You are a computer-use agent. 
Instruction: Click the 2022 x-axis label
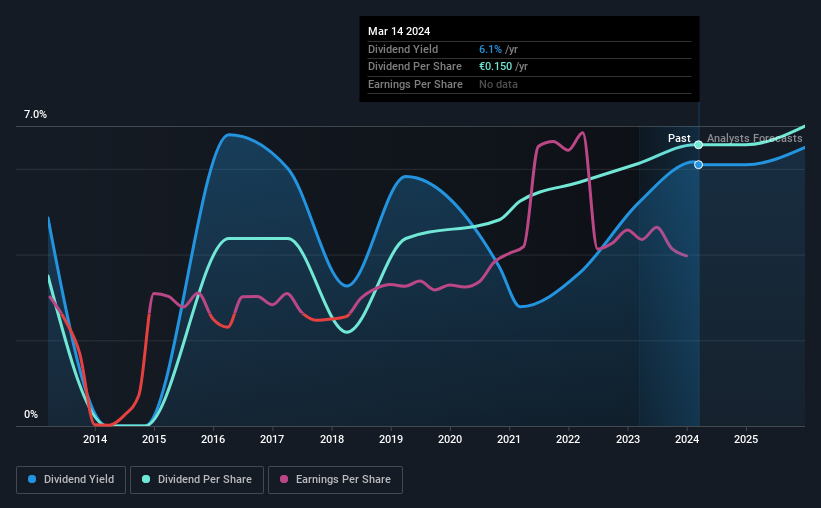pos(568,439)
